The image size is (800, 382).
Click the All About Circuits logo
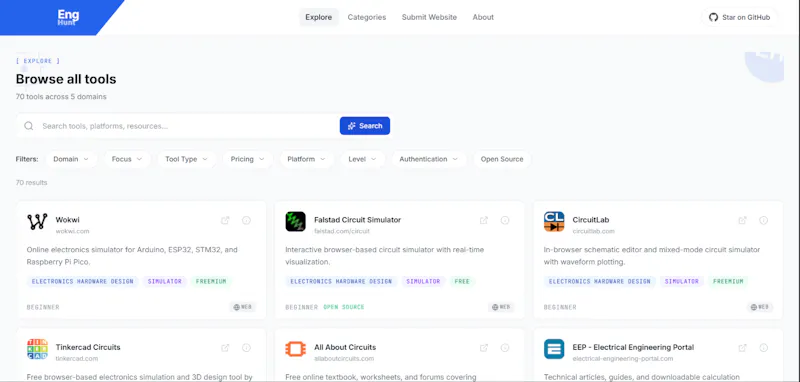point(295,349)
